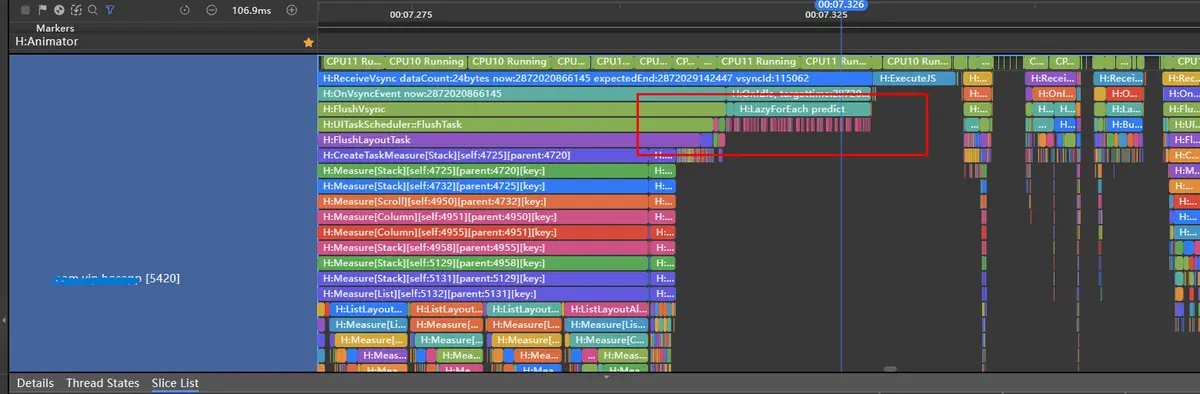Zoom in timeline with plus button

(291, 10)
